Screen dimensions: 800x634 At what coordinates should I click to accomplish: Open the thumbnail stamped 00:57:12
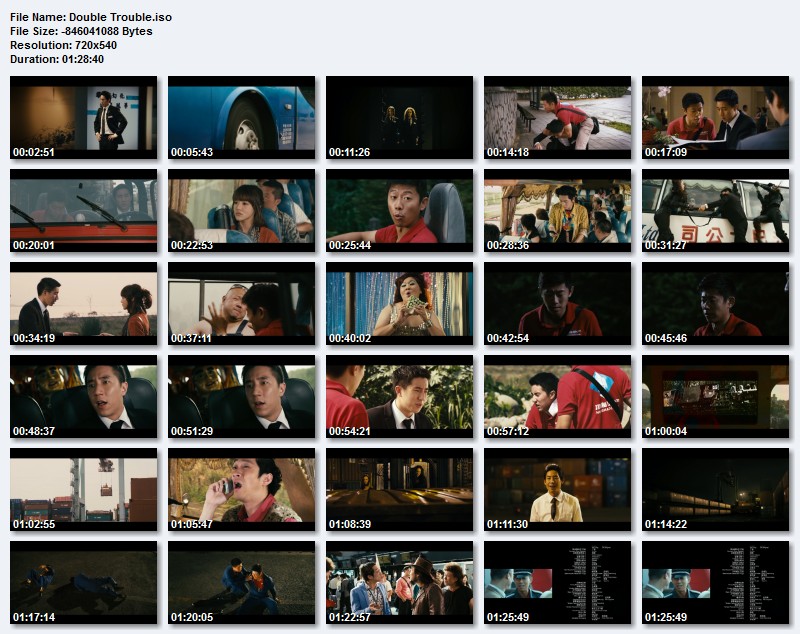tap(558, 397)
